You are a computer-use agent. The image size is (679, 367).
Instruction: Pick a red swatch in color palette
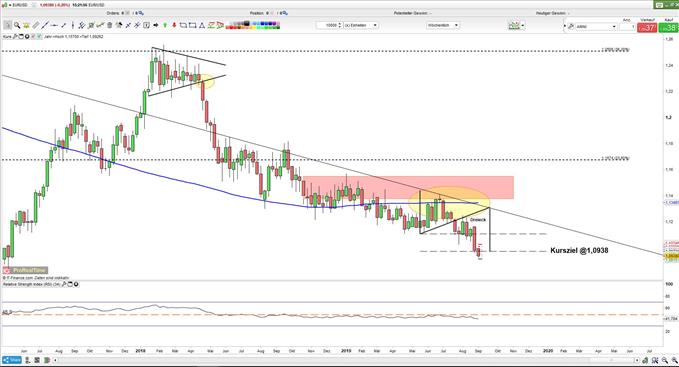tap(230, 28)
